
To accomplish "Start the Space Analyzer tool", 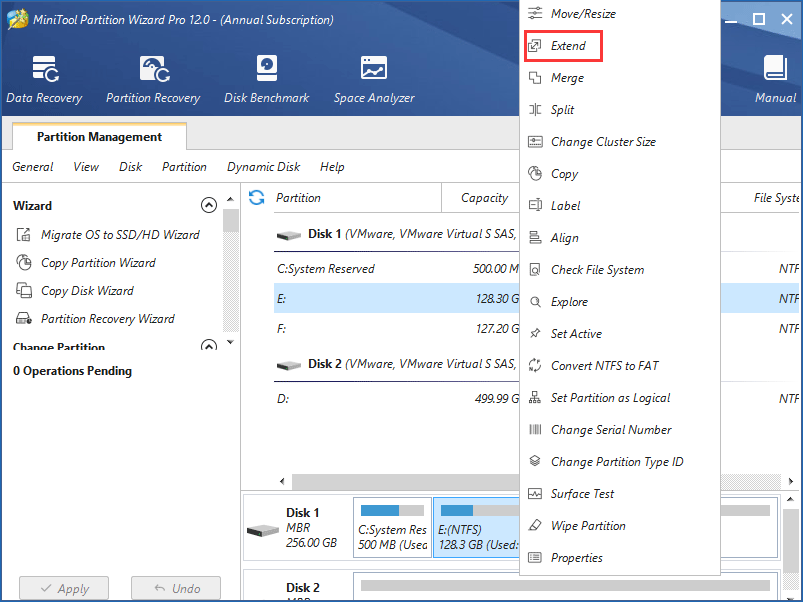I will pyautogui.click(x=374, y=79).
